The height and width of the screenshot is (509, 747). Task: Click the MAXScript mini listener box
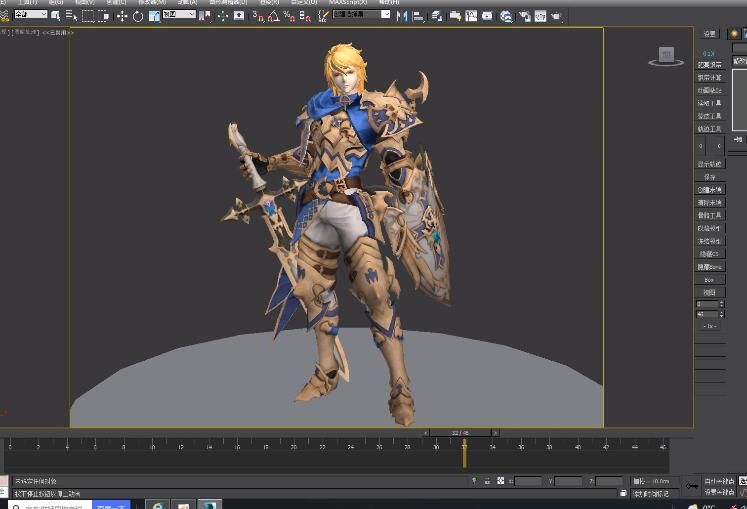(x=4, y=486)
